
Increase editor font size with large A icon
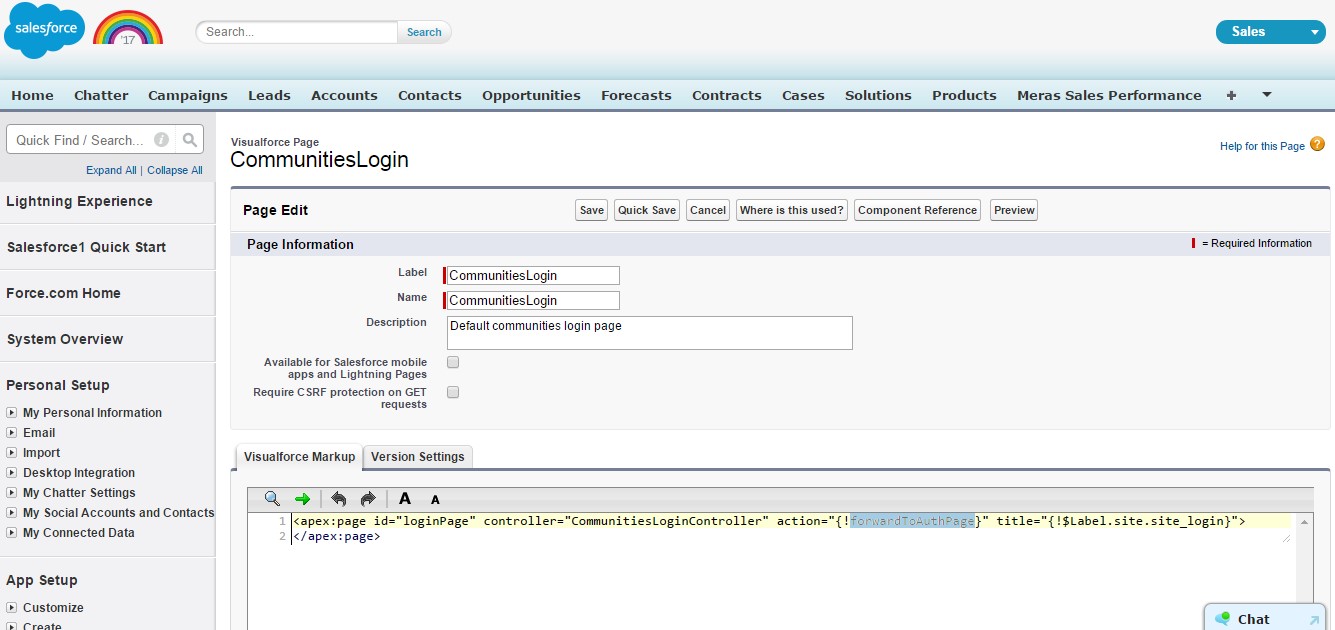click(x=405, y=498)
